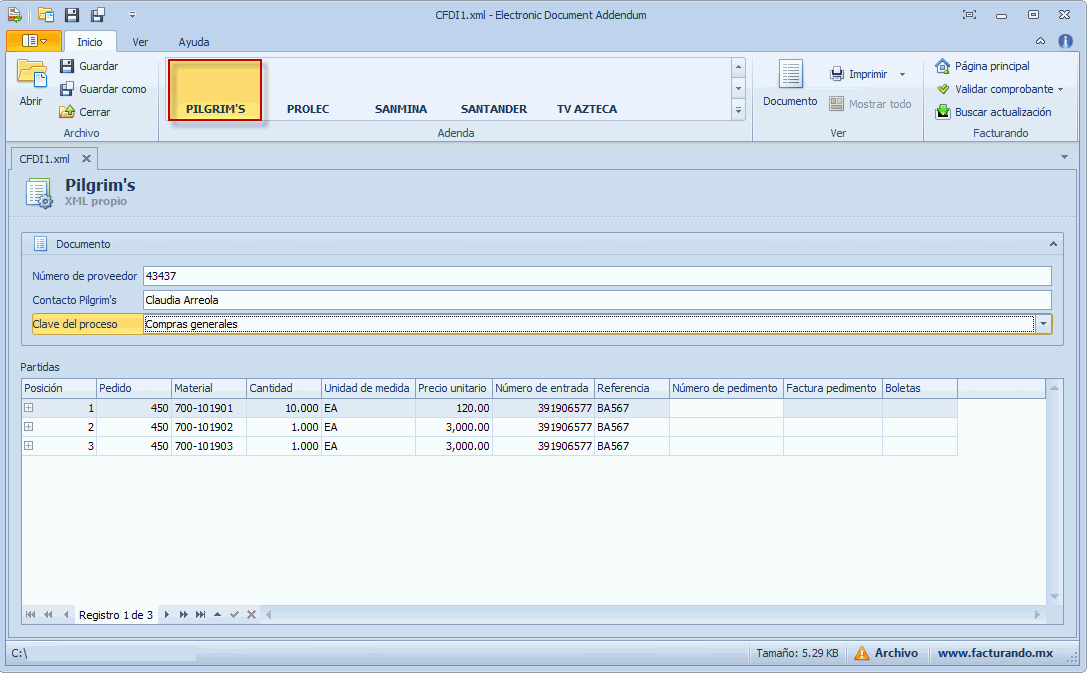
Task: Click the Número de pedimento column header
Action: (x=726, y=388)
